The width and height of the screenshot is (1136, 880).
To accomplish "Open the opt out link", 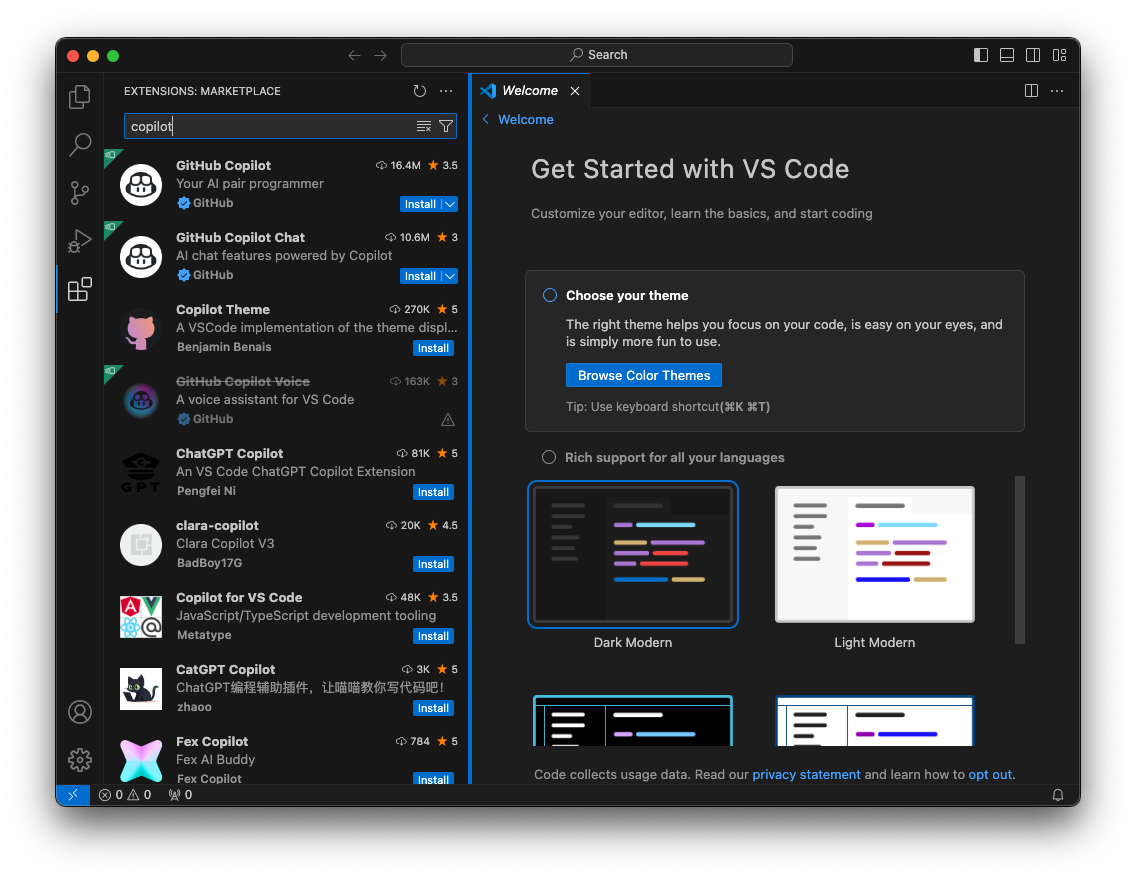I will coord(990,774).
